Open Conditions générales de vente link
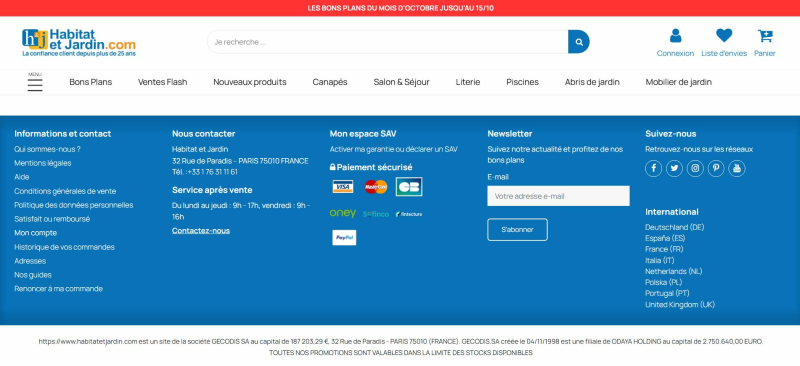This screenshot has height=366, width=800. pos(65,191)
